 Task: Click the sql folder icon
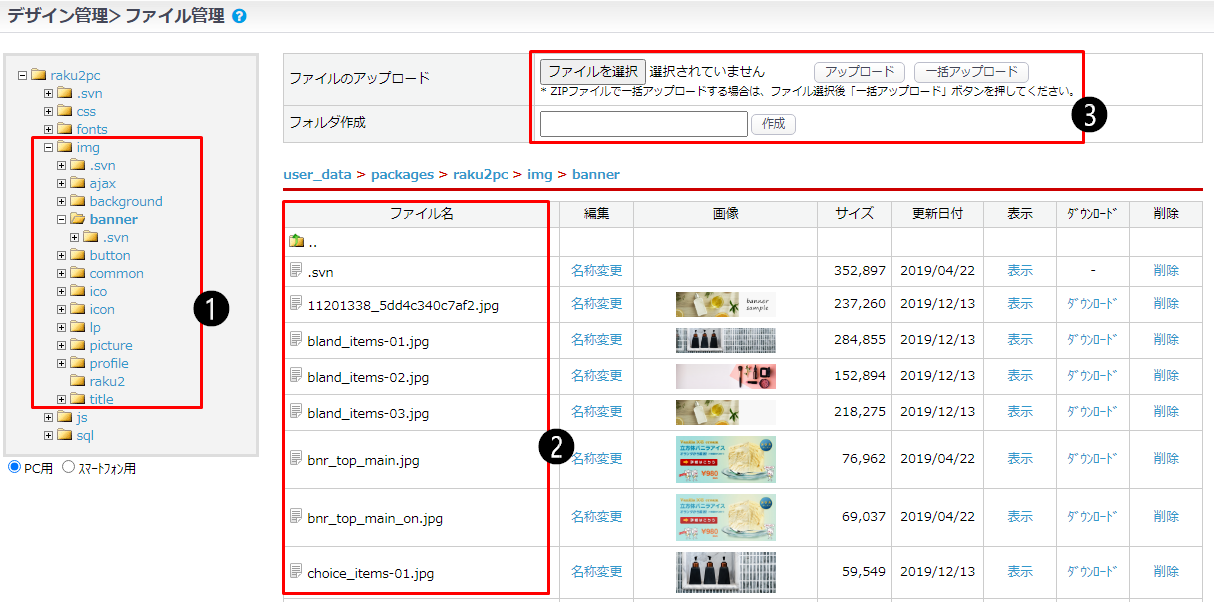[x=65, y=435]
